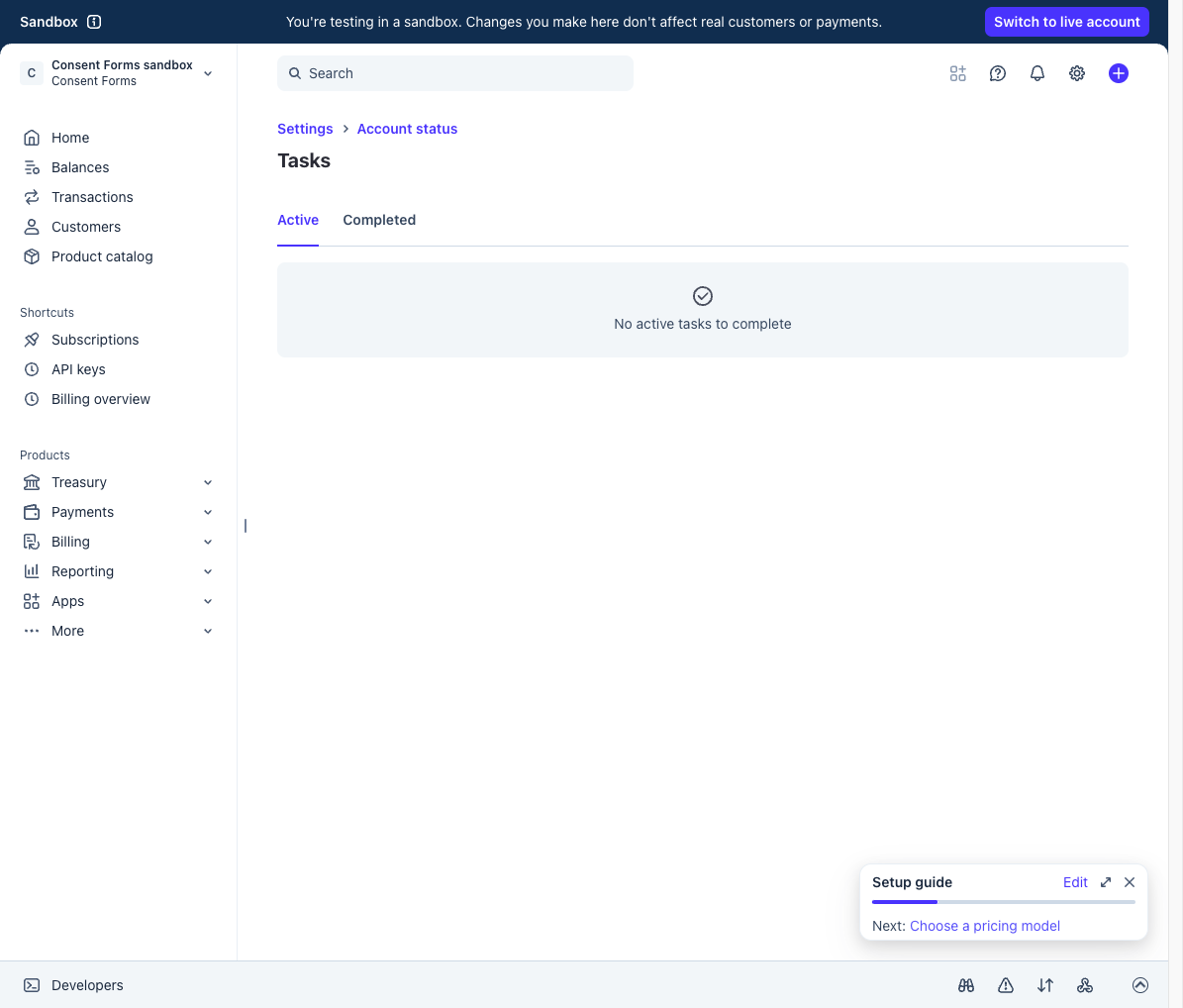Image resolution: width=1183 pixels, height=1008 pixels.
Task: Open Balances page
Action: pos(80,167)
